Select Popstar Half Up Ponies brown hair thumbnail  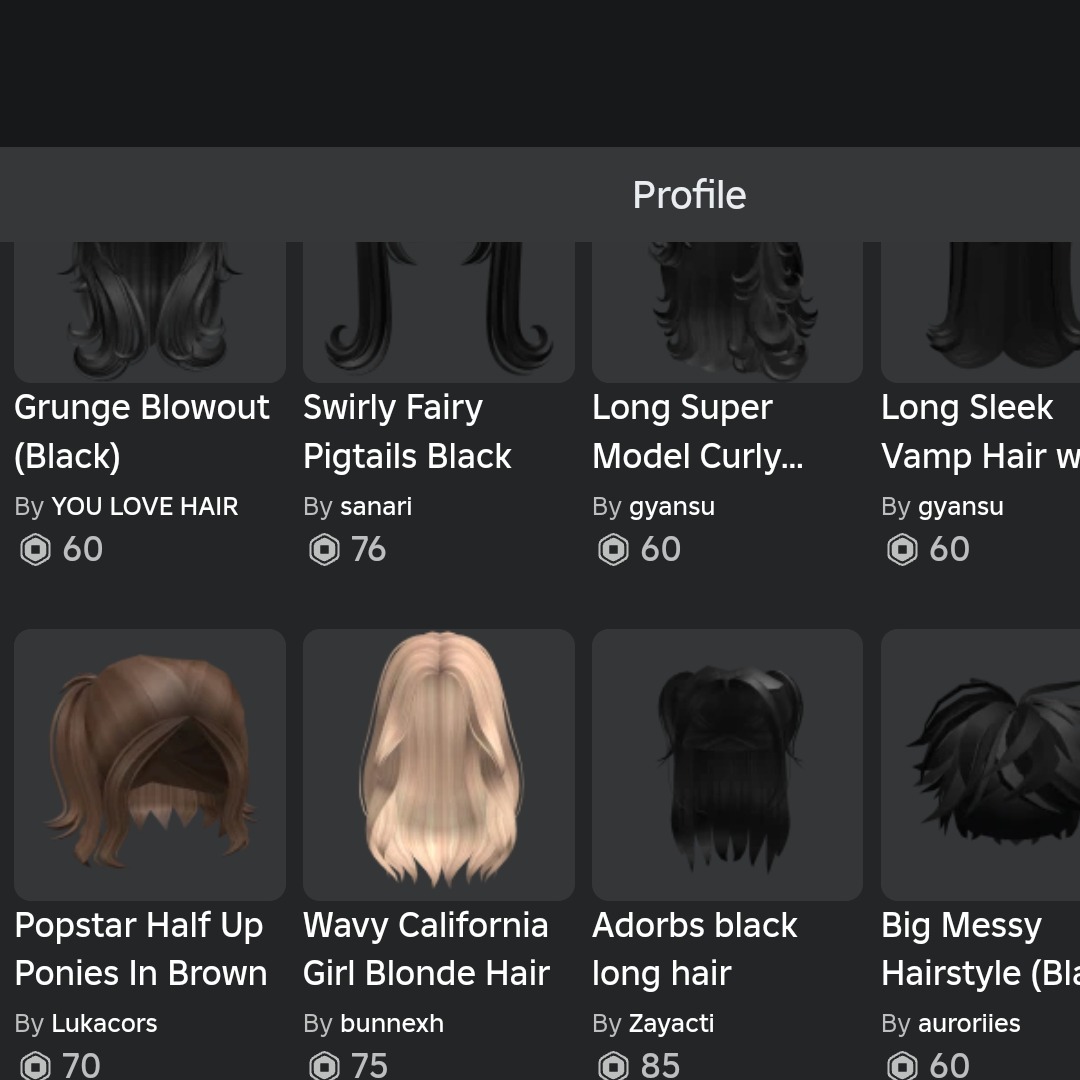(150, 764)
